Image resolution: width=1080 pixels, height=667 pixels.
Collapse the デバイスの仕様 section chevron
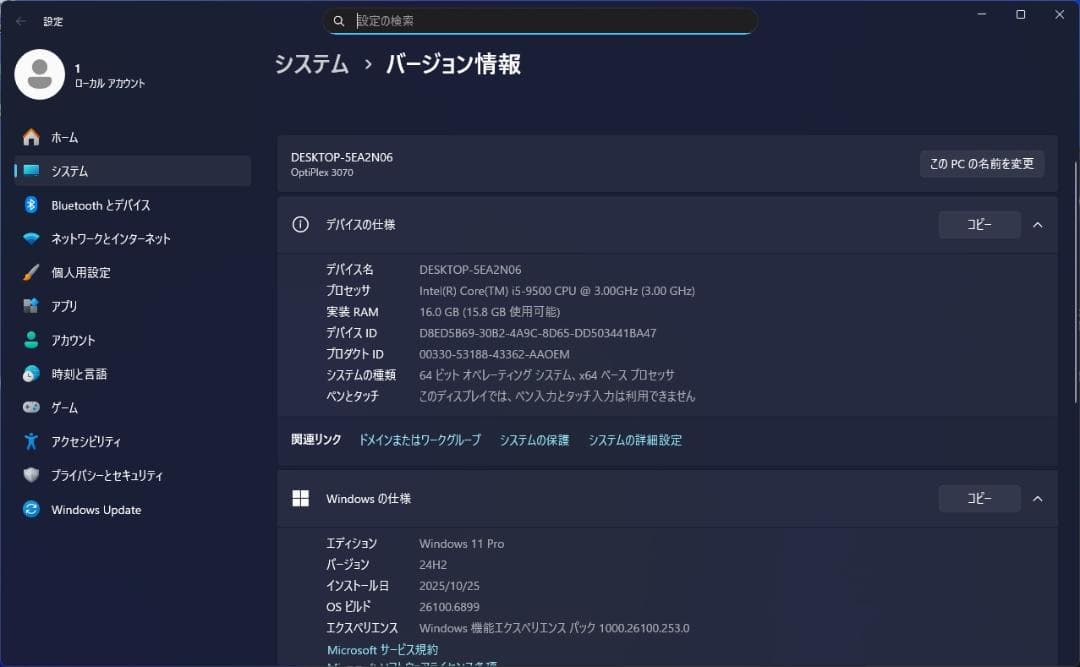point(1037,224)
